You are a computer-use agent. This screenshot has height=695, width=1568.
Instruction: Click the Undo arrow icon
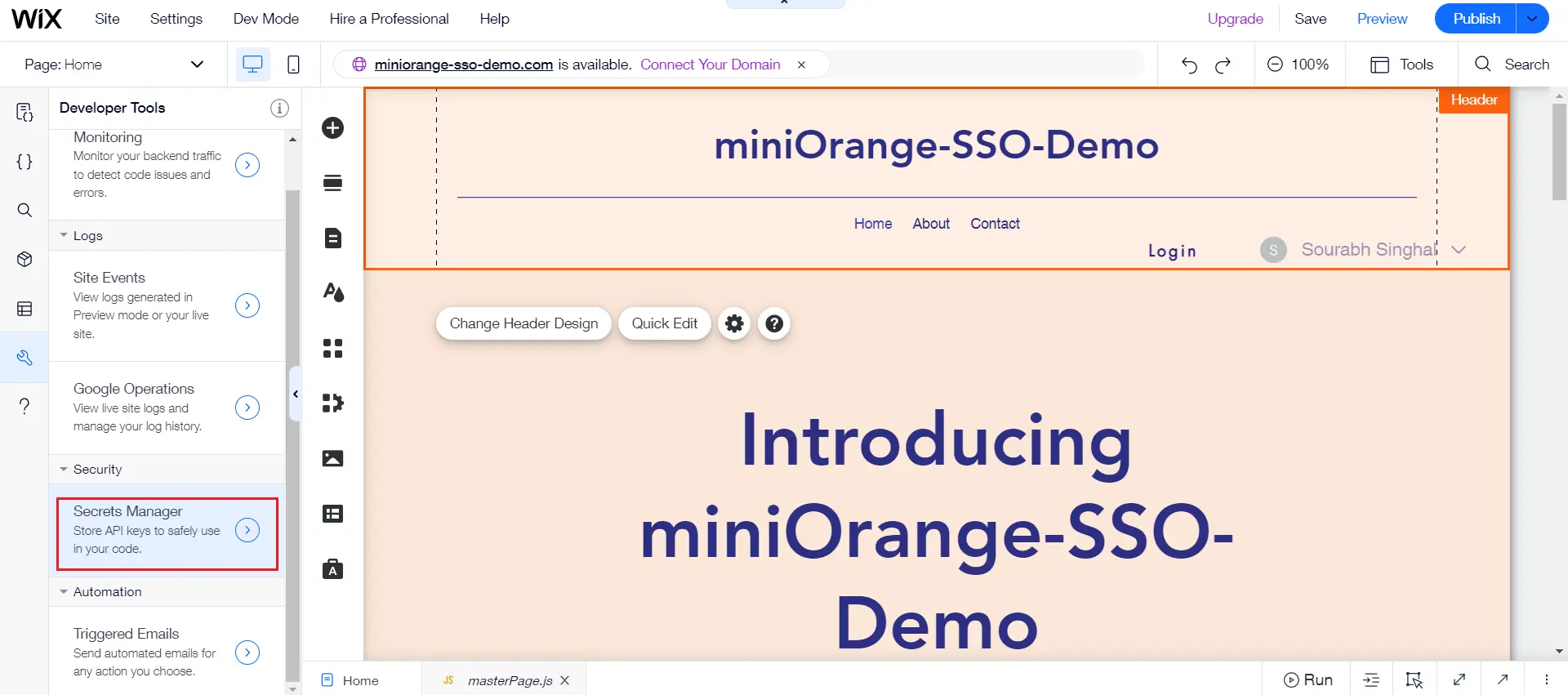coord(1189,65)
